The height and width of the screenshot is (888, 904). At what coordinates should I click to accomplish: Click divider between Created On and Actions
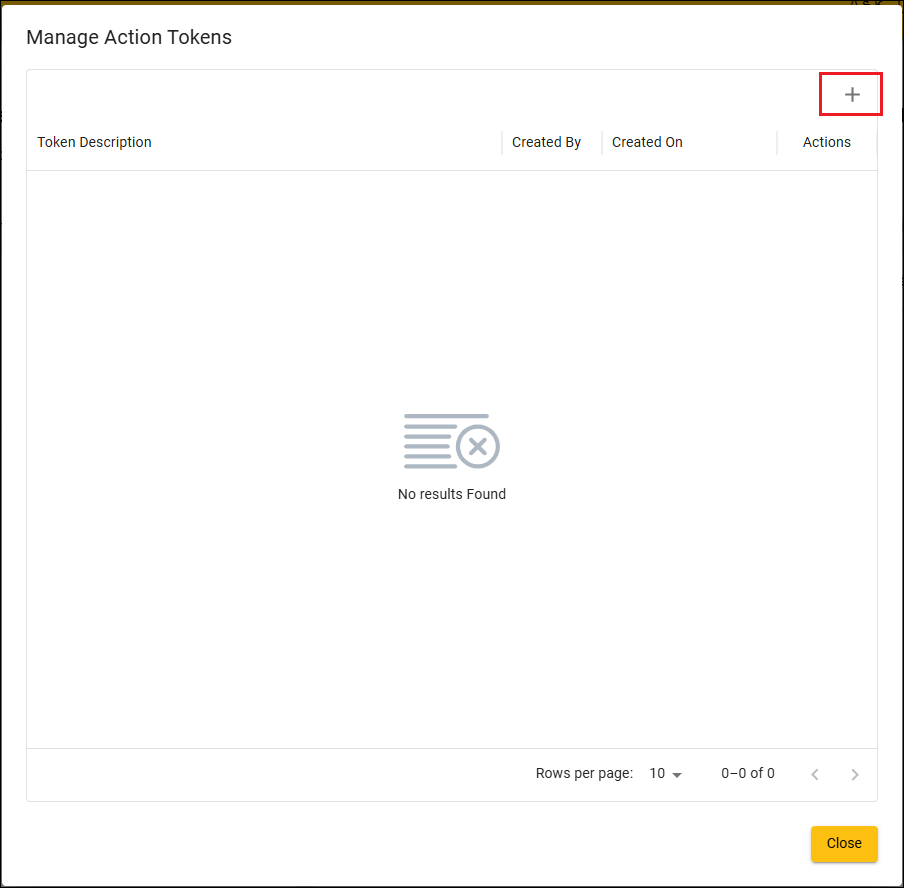777,143
